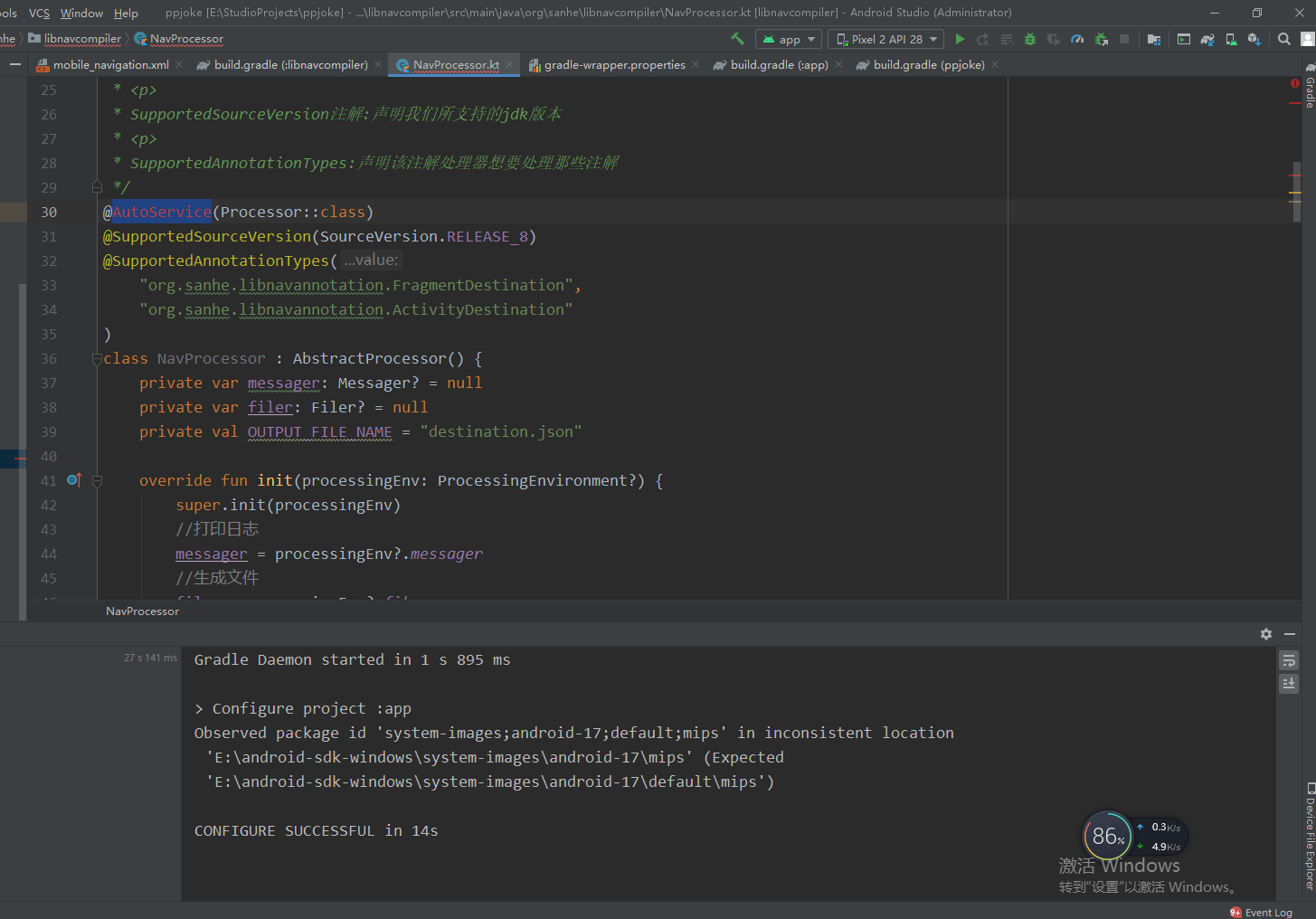
Task: Click the NavProcessor breadcrumb below the editor
Action: point(142,611)
